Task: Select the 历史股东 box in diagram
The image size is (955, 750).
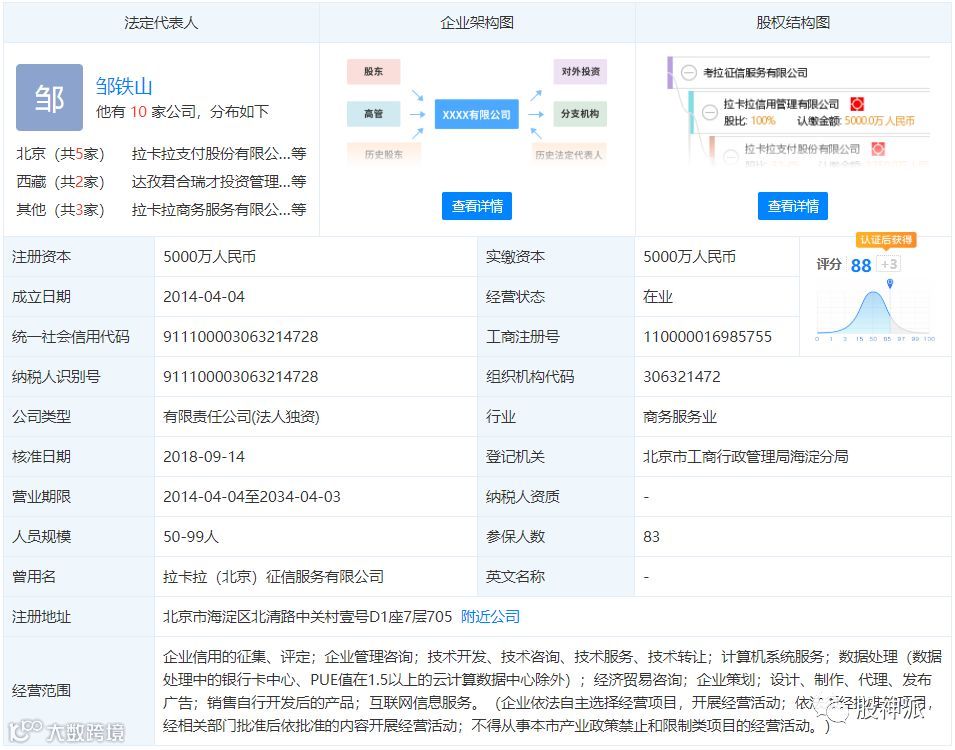Action: [383, 154]
